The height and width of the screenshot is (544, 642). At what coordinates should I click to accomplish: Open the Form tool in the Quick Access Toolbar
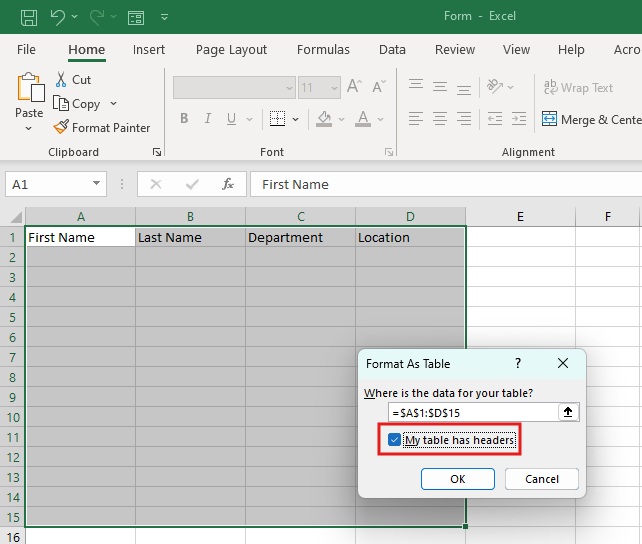pyautogui.click(x=136, y=18)
